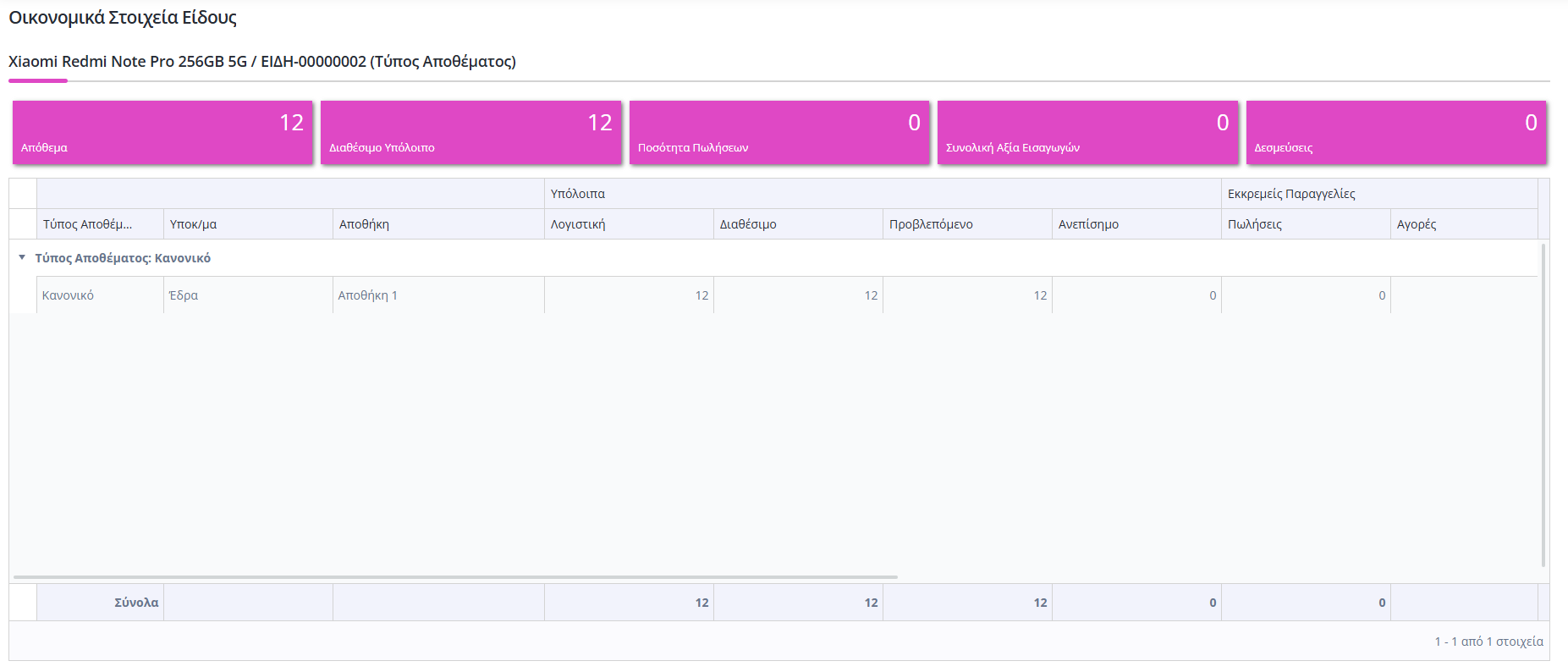Viewport: 1568px width, 672px height.
Task: Click the Σύνολα totals label
Action: [x=136, y=603]
